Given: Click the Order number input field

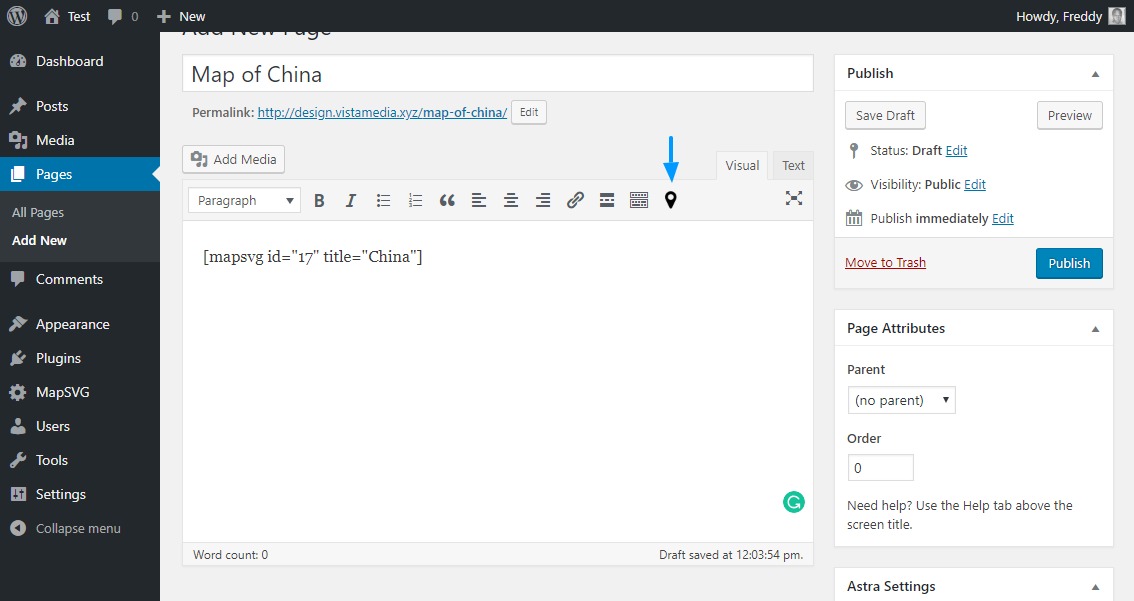Looking at the screenshot, I should (x=880, y=468).
